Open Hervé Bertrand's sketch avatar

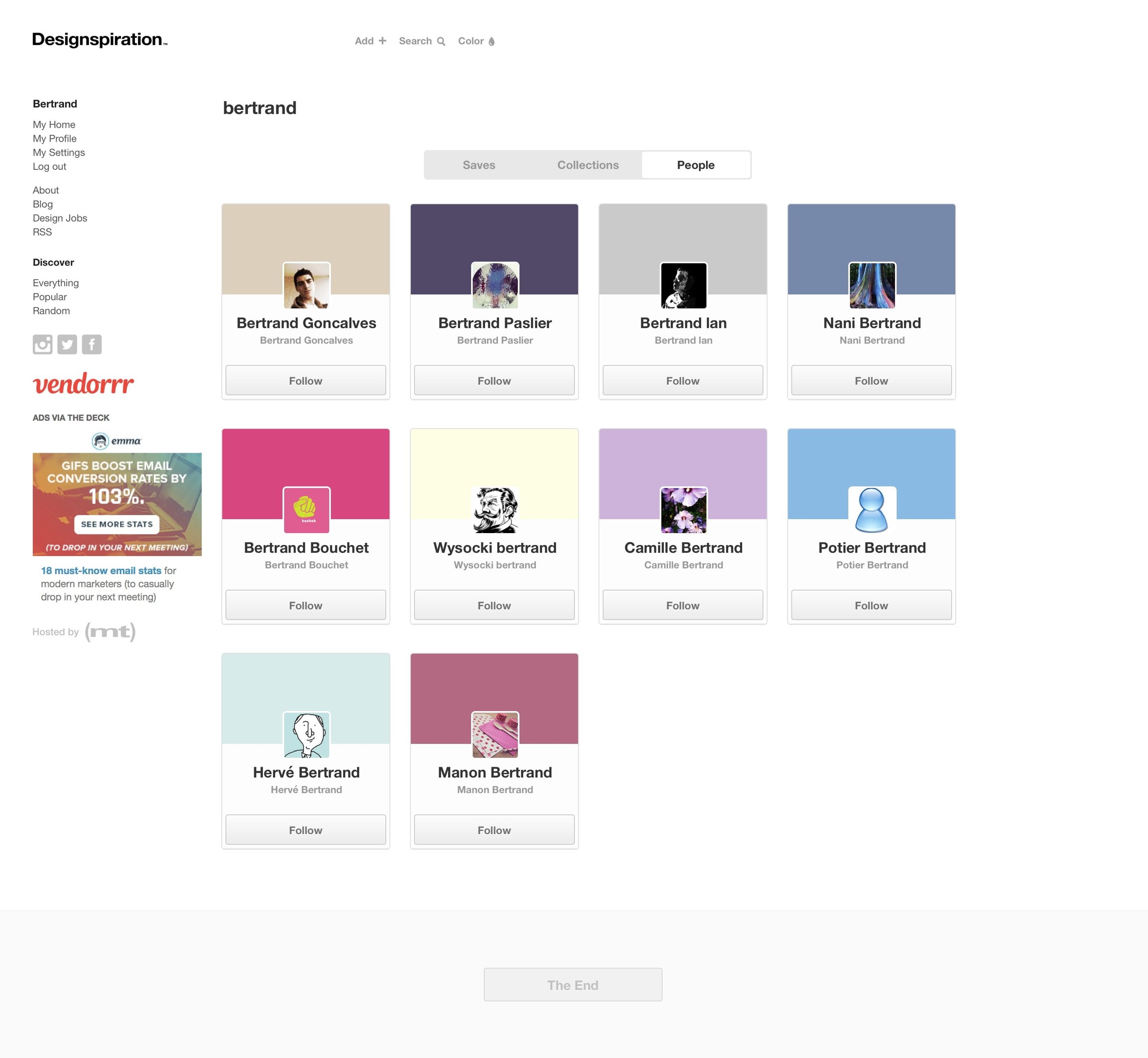[x=306, y=735]
